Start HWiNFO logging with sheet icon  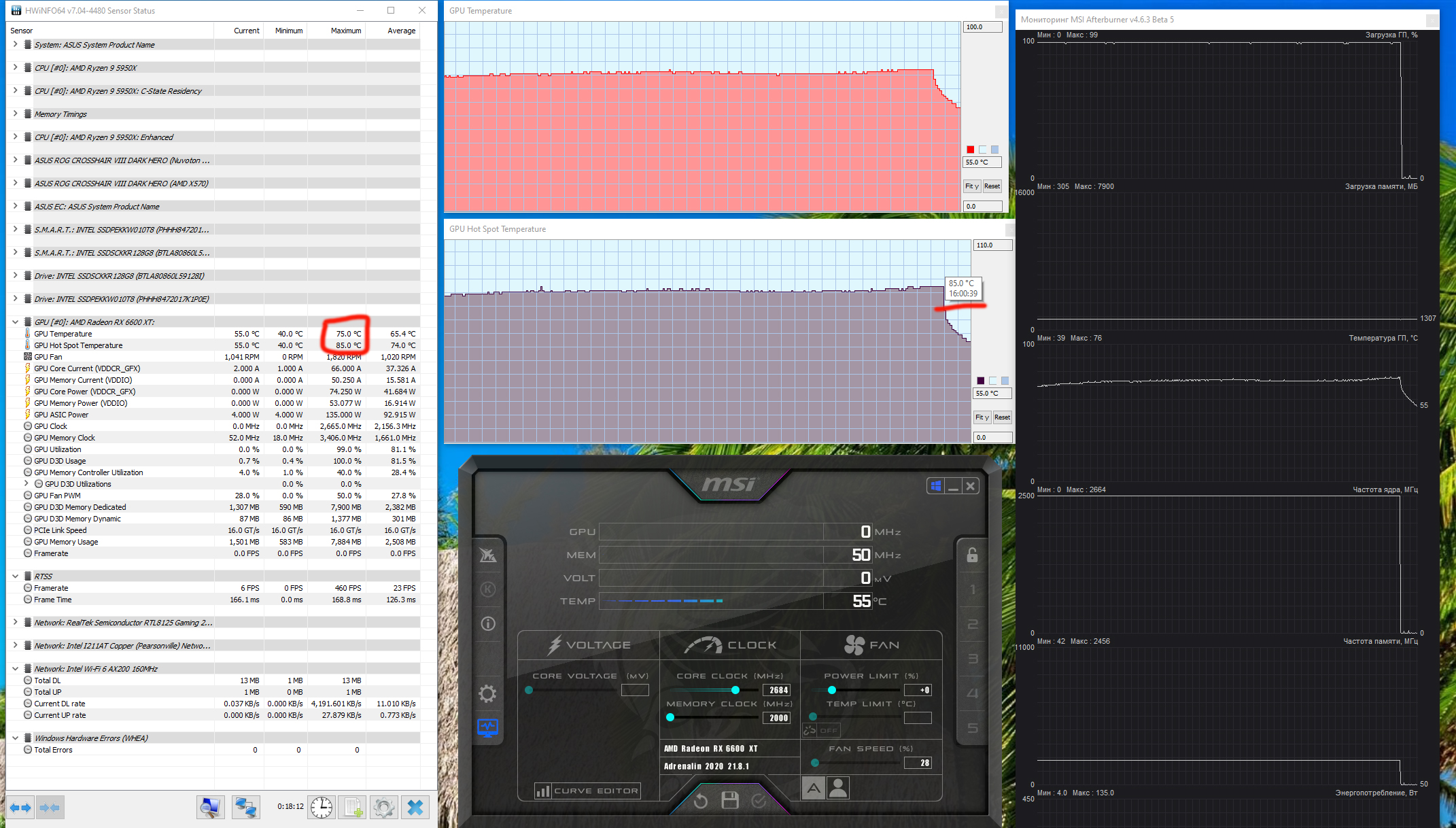coord(353,807)
